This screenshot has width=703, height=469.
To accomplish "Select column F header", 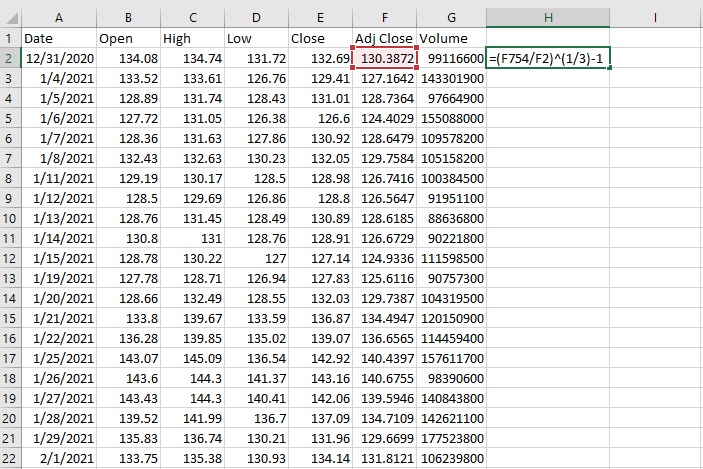I will coord(384,16).
